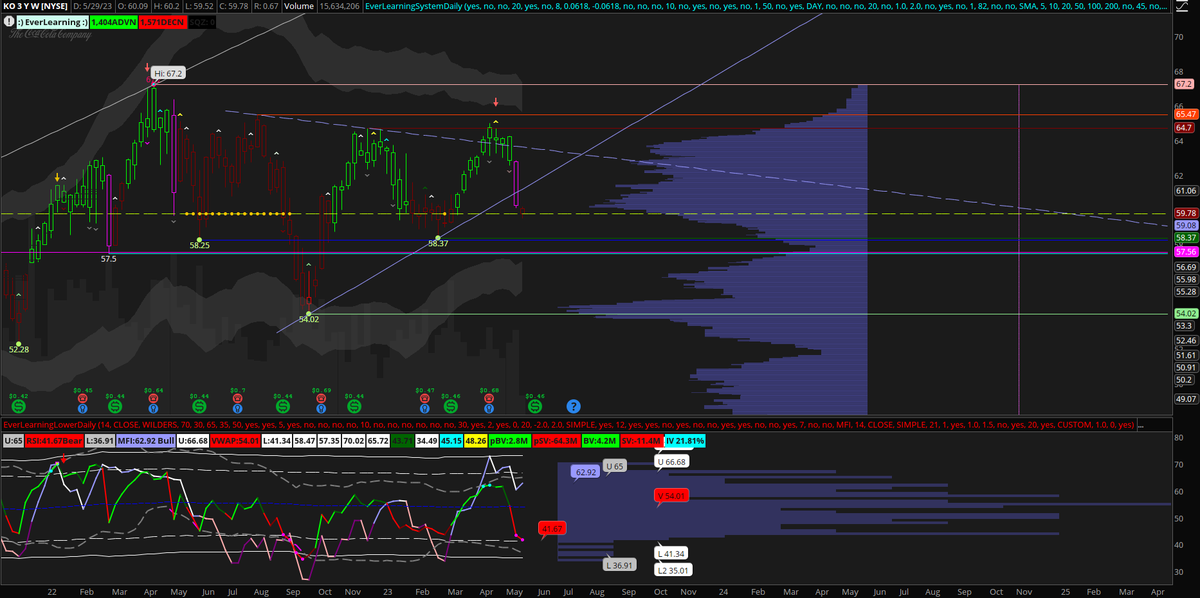Click the green 1,404ADVN label
Viewport: 1200px width, 598px height.
[x=114, y=22]
